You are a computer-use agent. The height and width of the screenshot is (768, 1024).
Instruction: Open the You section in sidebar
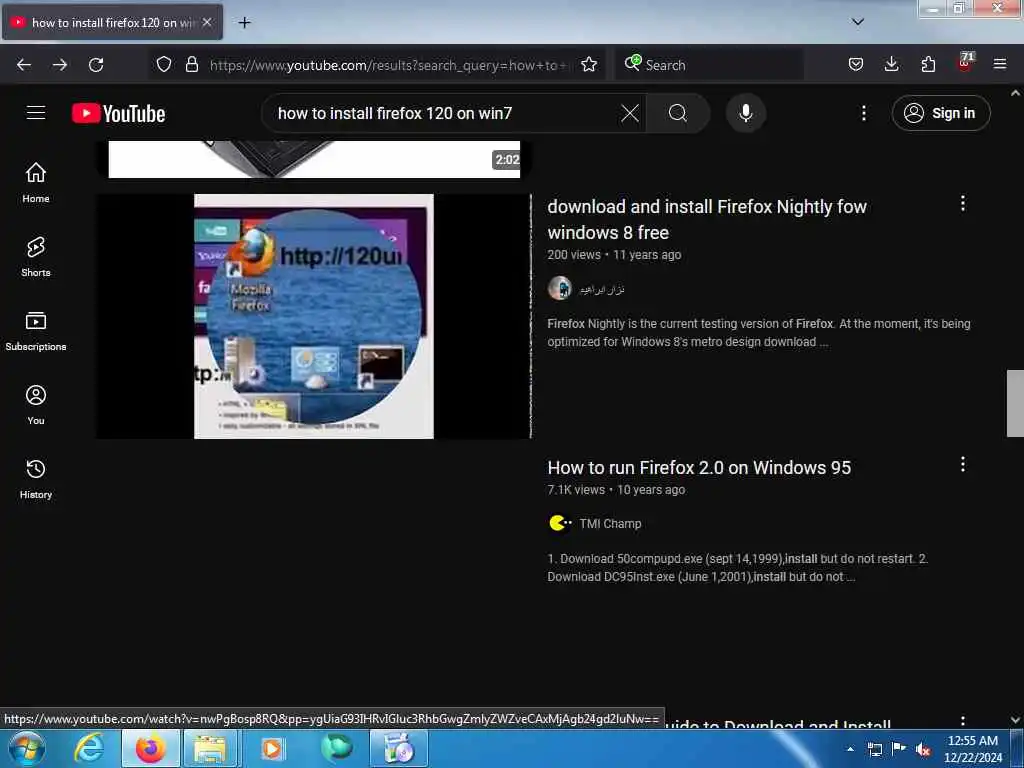coord(36,405)
